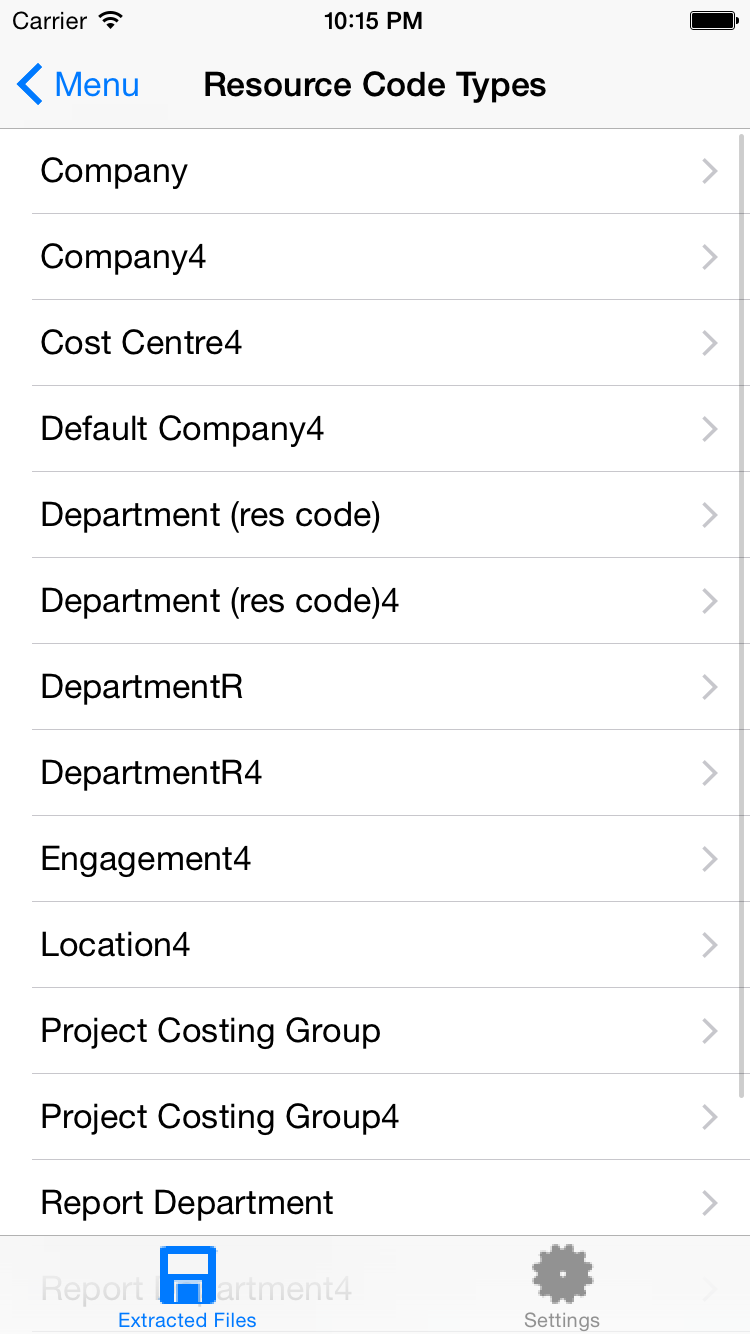Go back to Menu
The width and height of the screenshot is (750, 1334).
[97, 85]
